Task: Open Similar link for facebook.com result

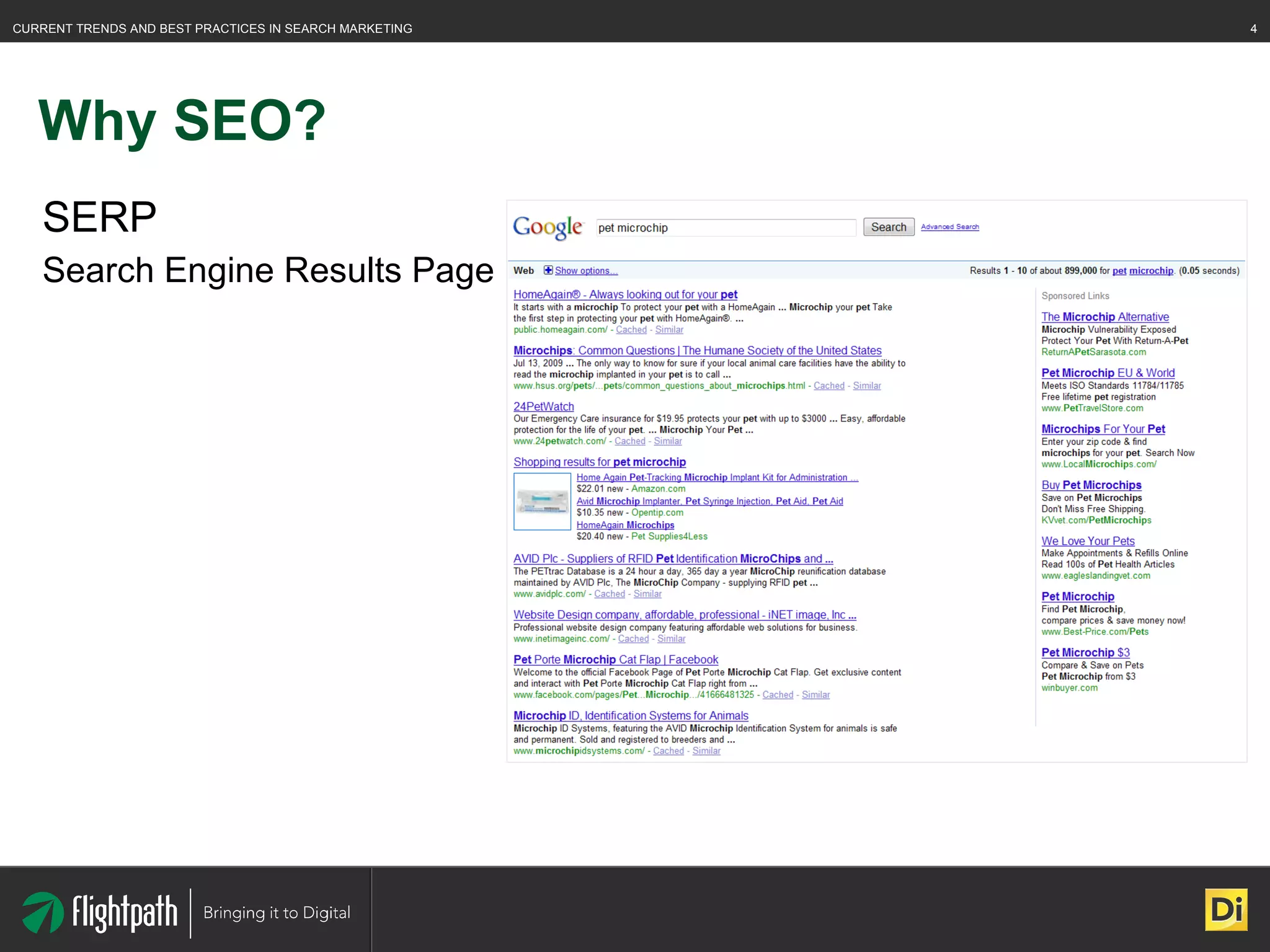Action: 815,695
